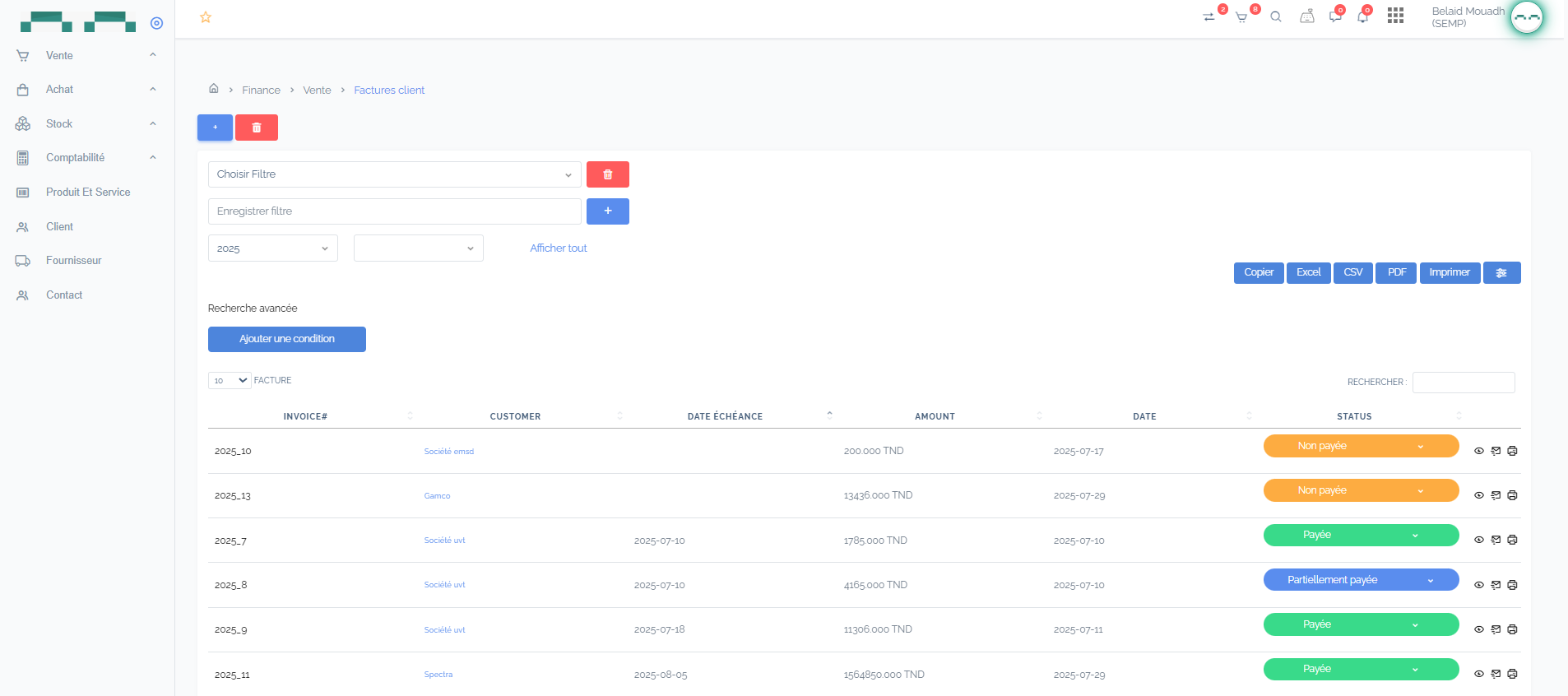View invoice 2025_7 with eye icon
The image size is (1568, 696).
(x=1479, y=541)
